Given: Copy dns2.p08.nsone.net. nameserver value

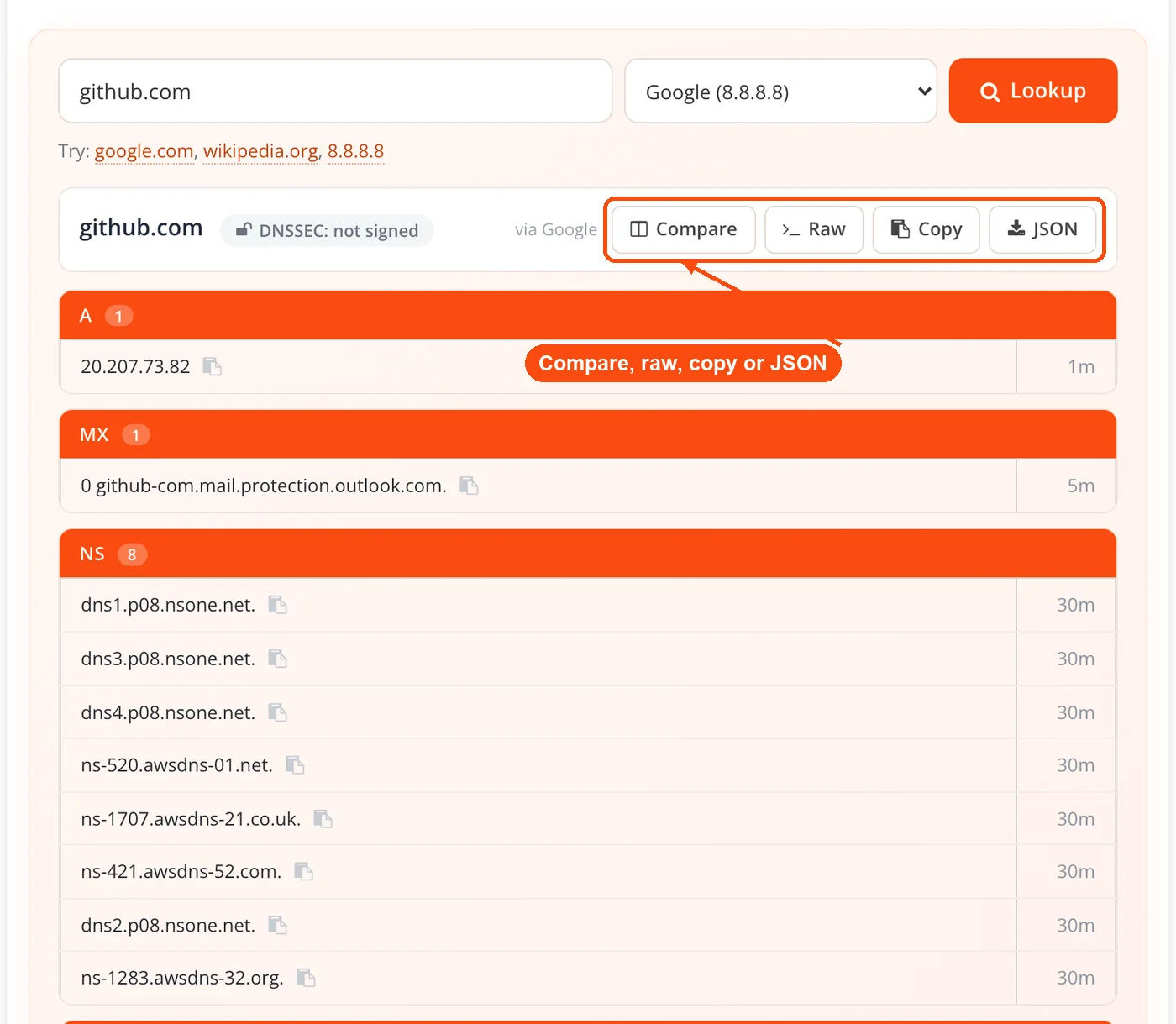Looking at the screenshot, I should click(x=277, y=925).
